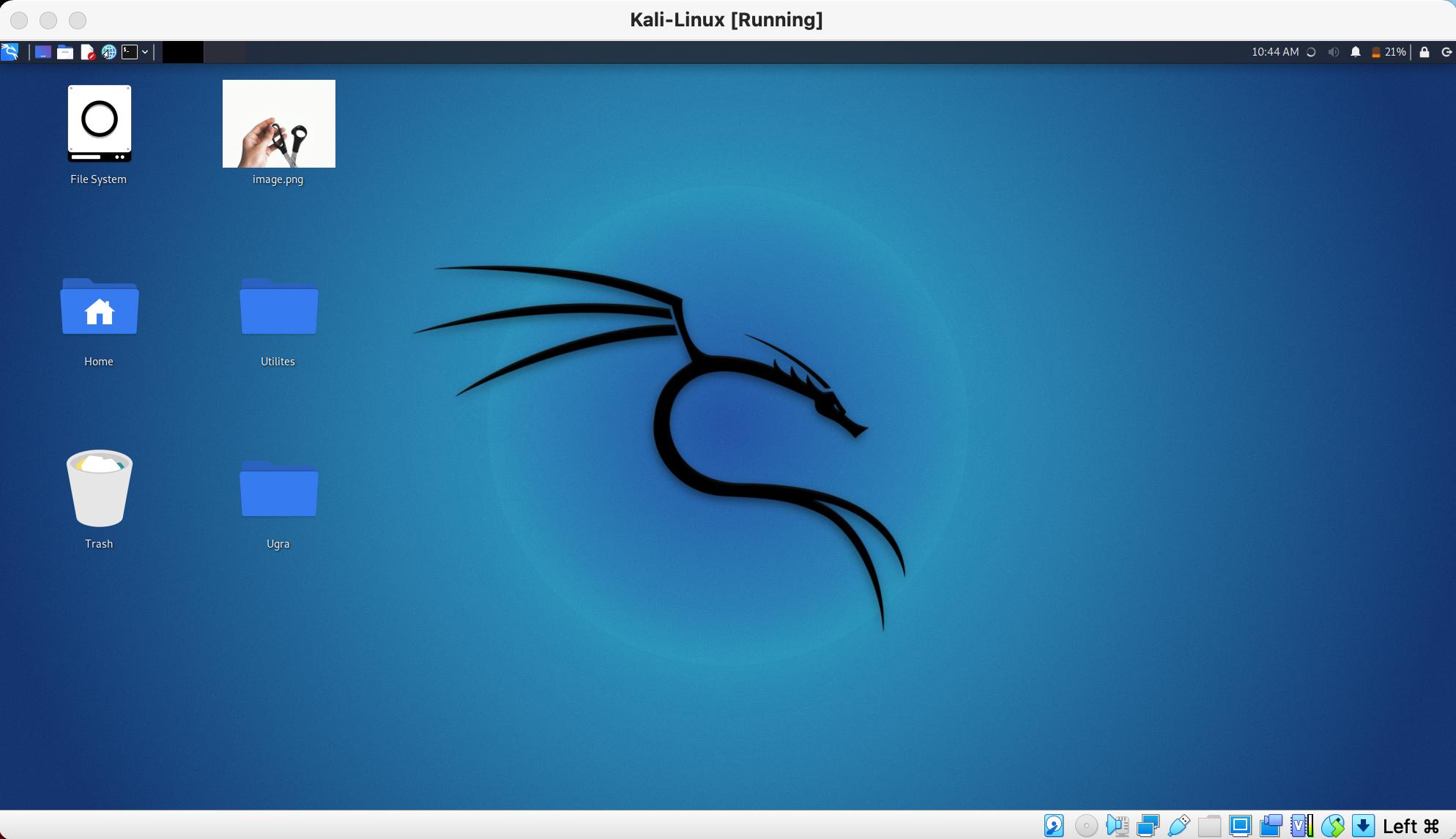Expand the terminal launcher dropdown arrow
This screenshot has width=1456, height=839.
coord(145,52)
